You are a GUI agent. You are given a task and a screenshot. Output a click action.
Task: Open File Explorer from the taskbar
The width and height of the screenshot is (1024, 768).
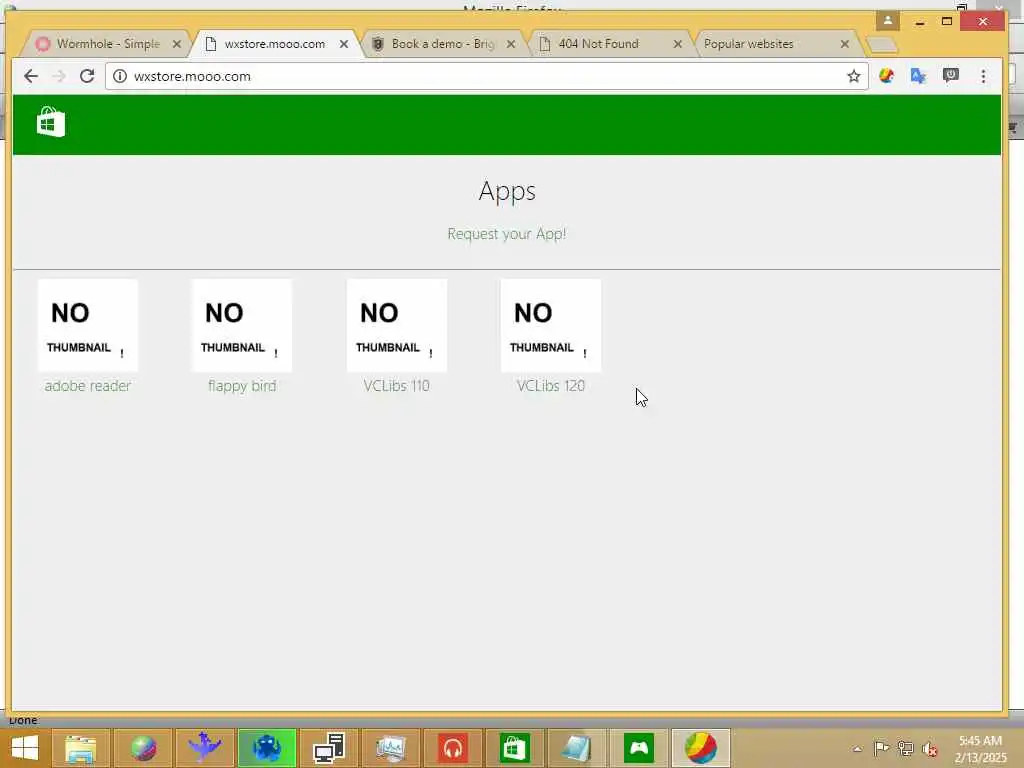[x=80, y=748]
